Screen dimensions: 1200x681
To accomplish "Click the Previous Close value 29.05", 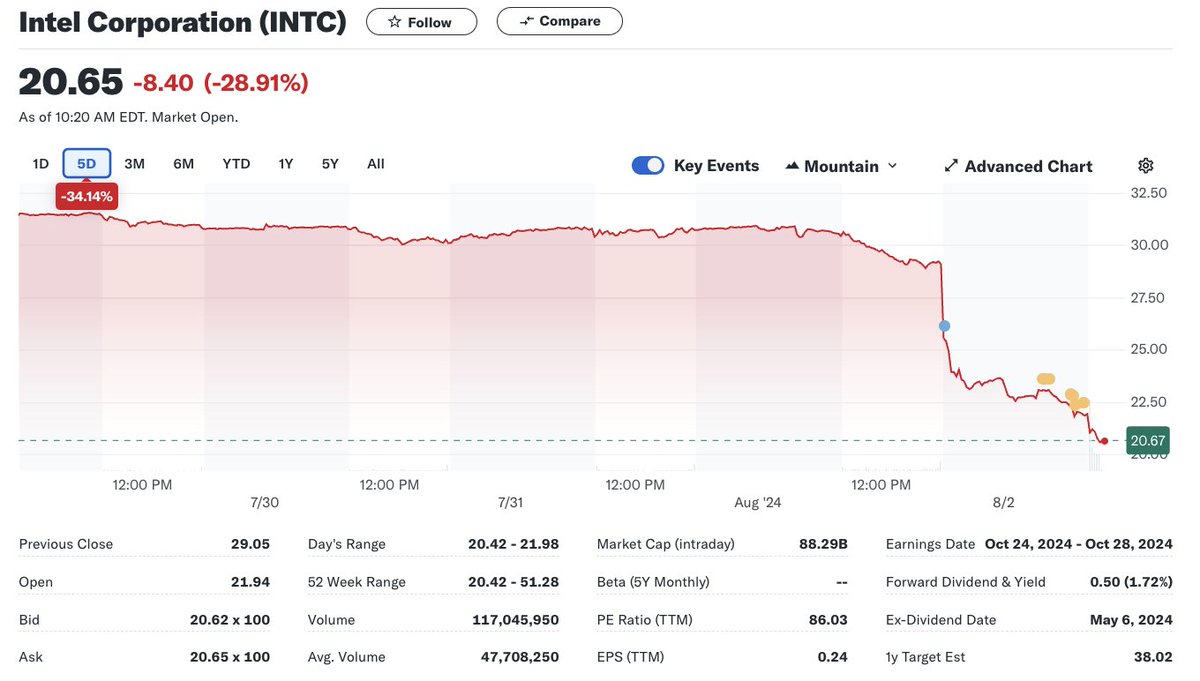I will click(250, 544).
